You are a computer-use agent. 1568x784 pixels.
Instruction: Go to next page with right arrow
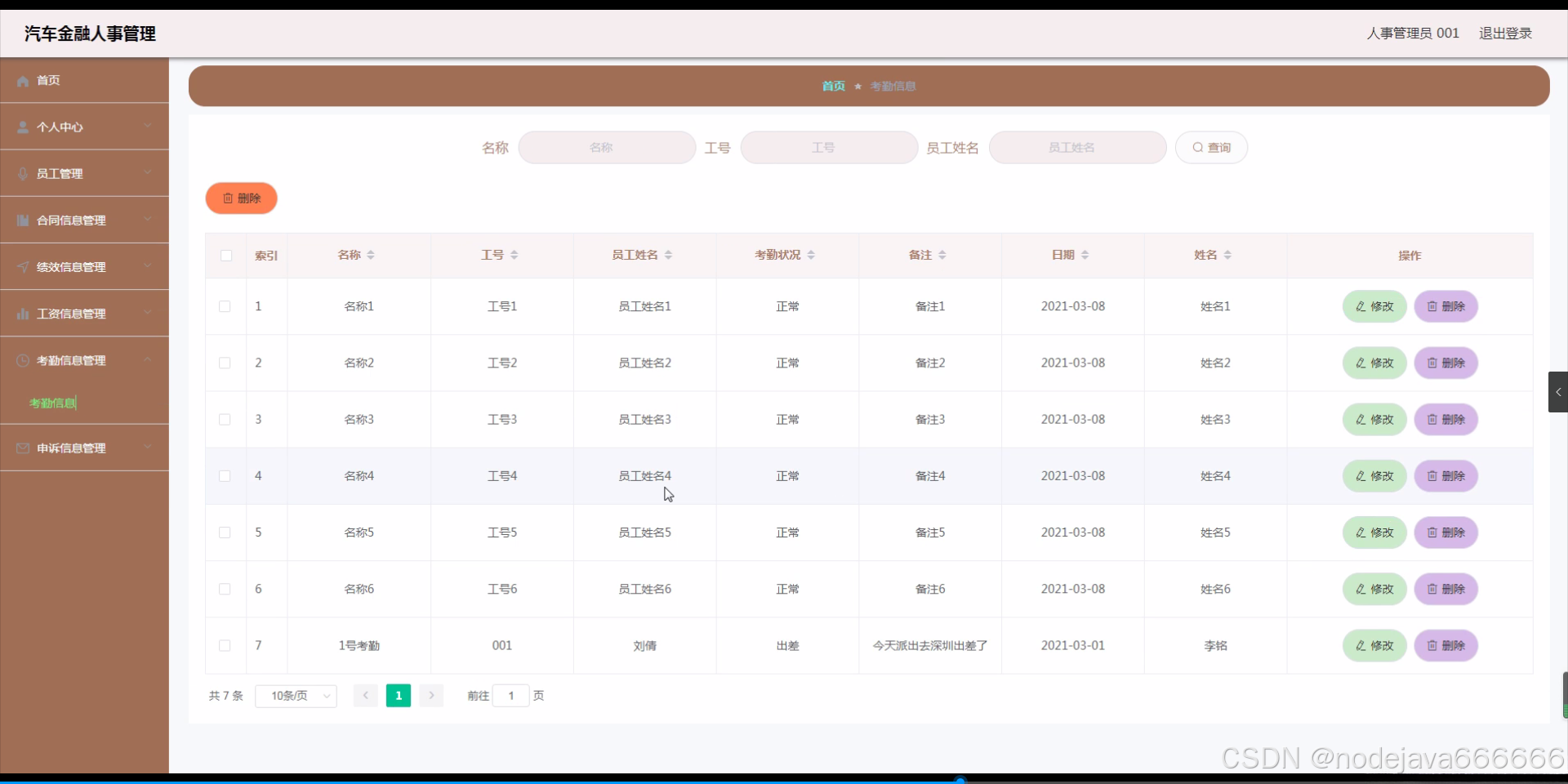click(x=431, y=696)
